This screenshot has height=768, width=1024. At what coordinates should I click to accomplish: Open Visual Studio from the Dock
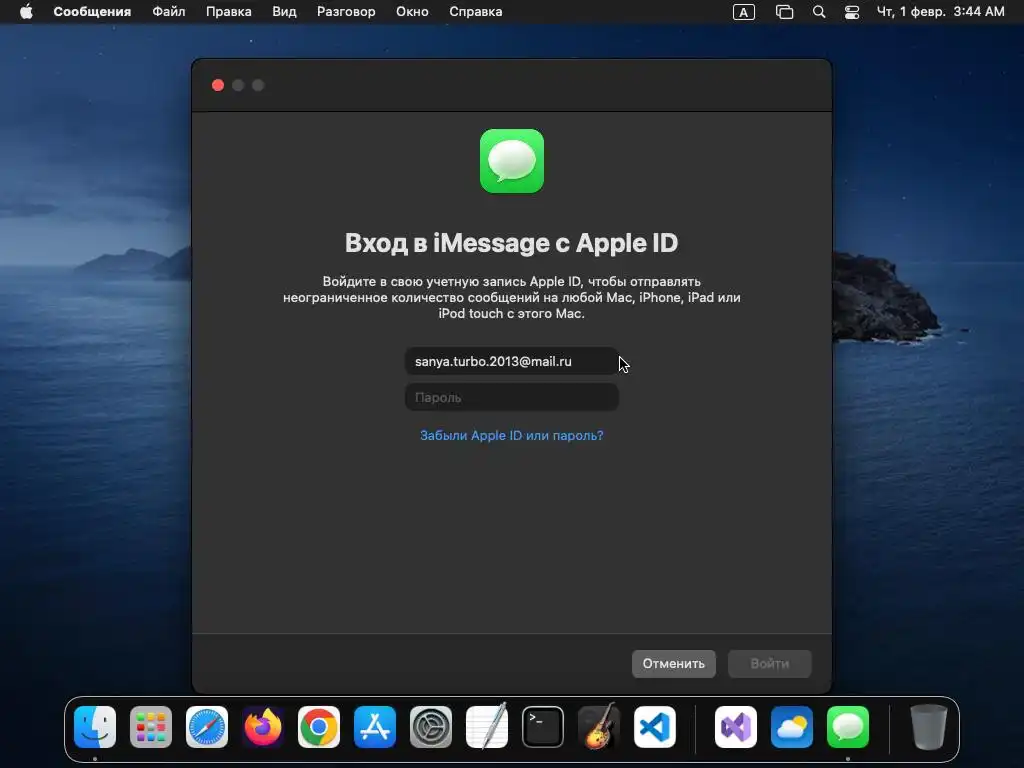pos(736,727)
